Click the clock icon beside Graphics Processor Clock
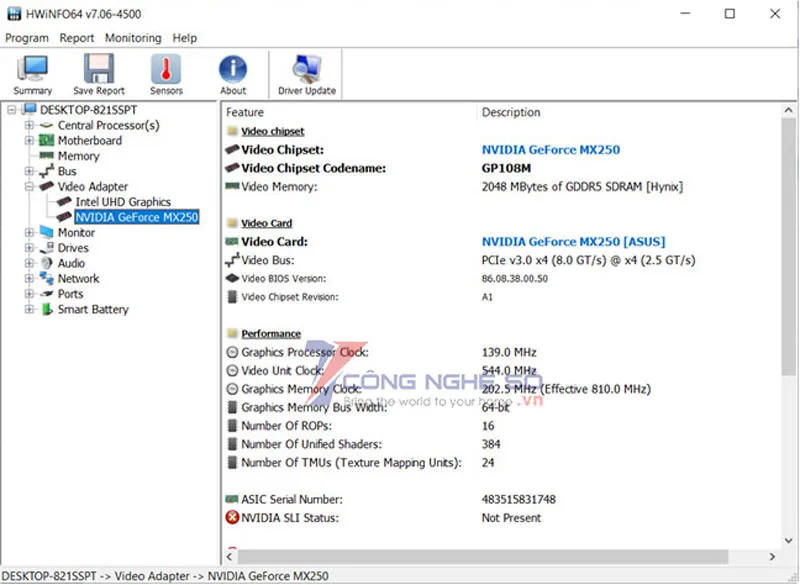The width and height of the screenshot is (800, 585). [232, 352]
